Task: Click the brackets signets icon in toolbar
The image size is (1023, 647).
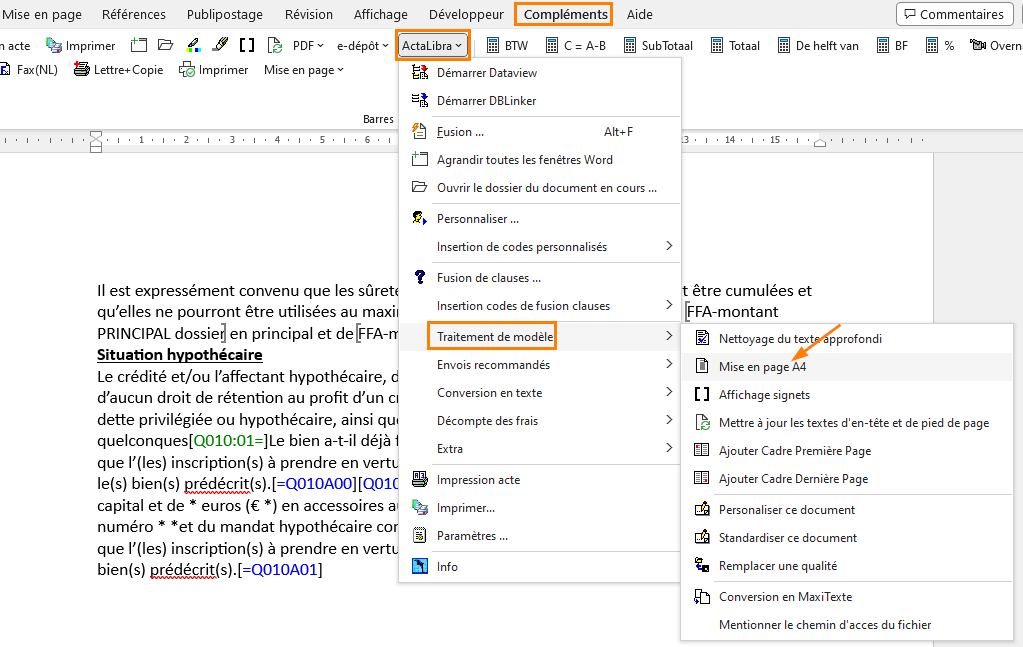Action: click(x=247, y=45)
